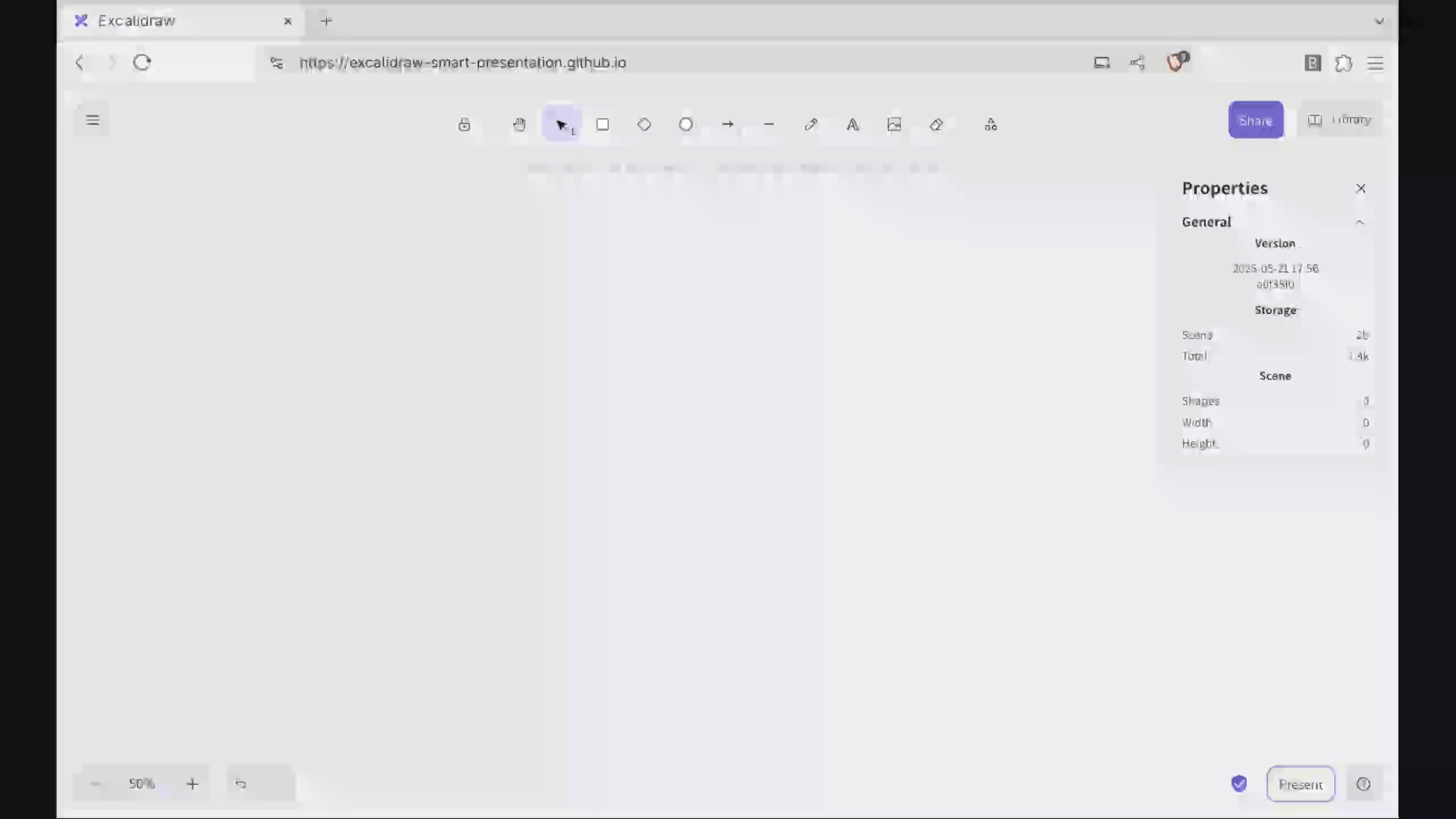Screen dimensions: 1456x819
Task: Select the Rectangle tool
Action: 602,125
